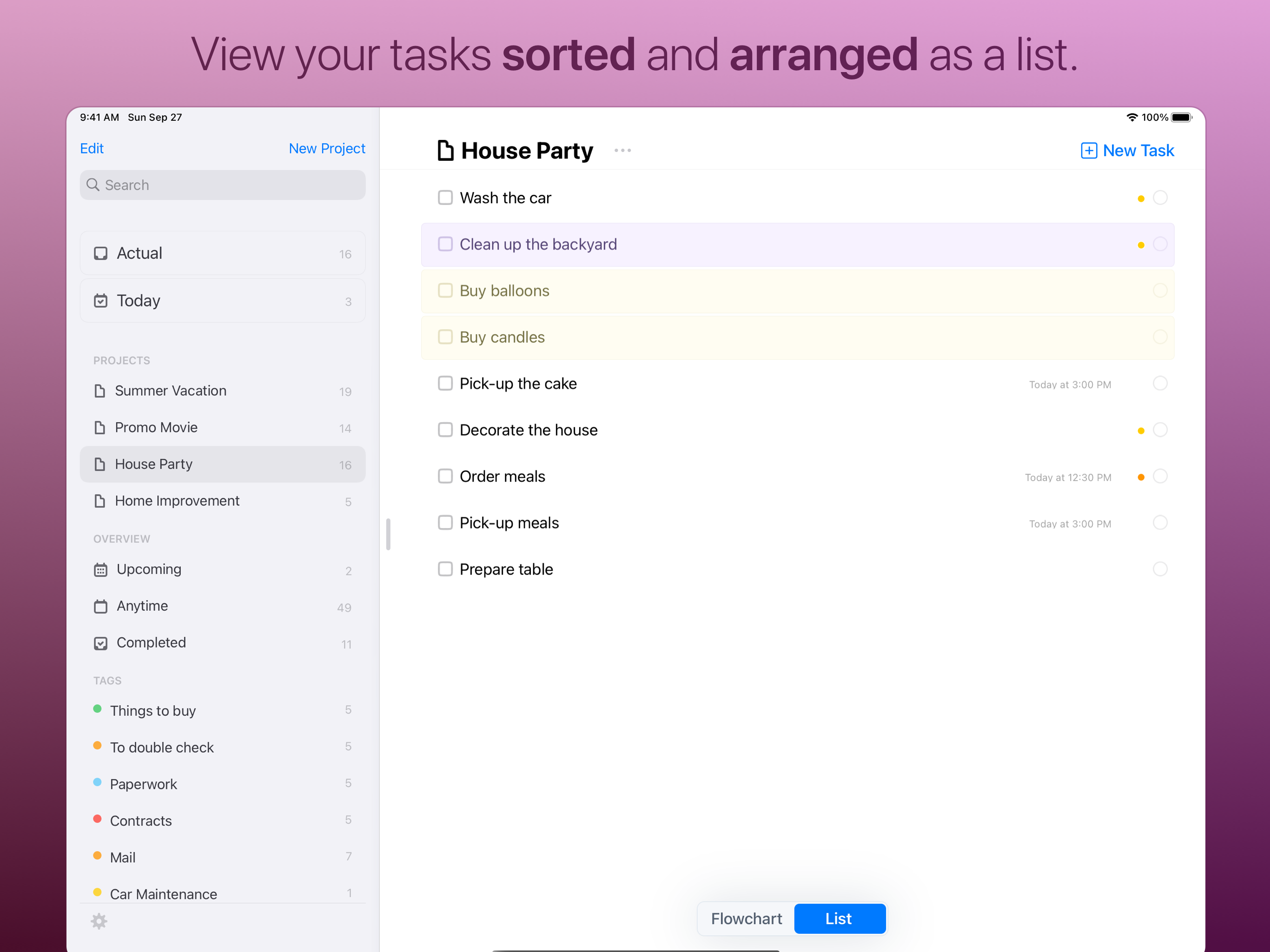Create a New Project
This screenshot has width=1270, height=952.
pyautogui.click(x=327, y=148)
